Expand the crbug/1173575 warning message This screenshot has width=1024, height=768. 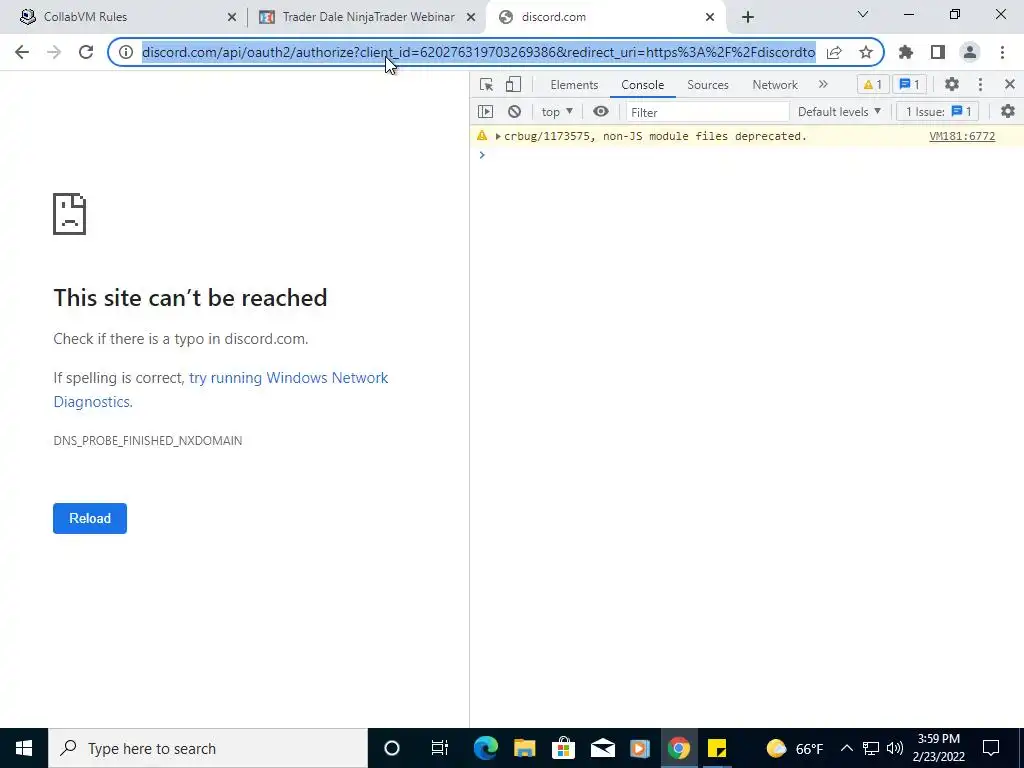498,136
